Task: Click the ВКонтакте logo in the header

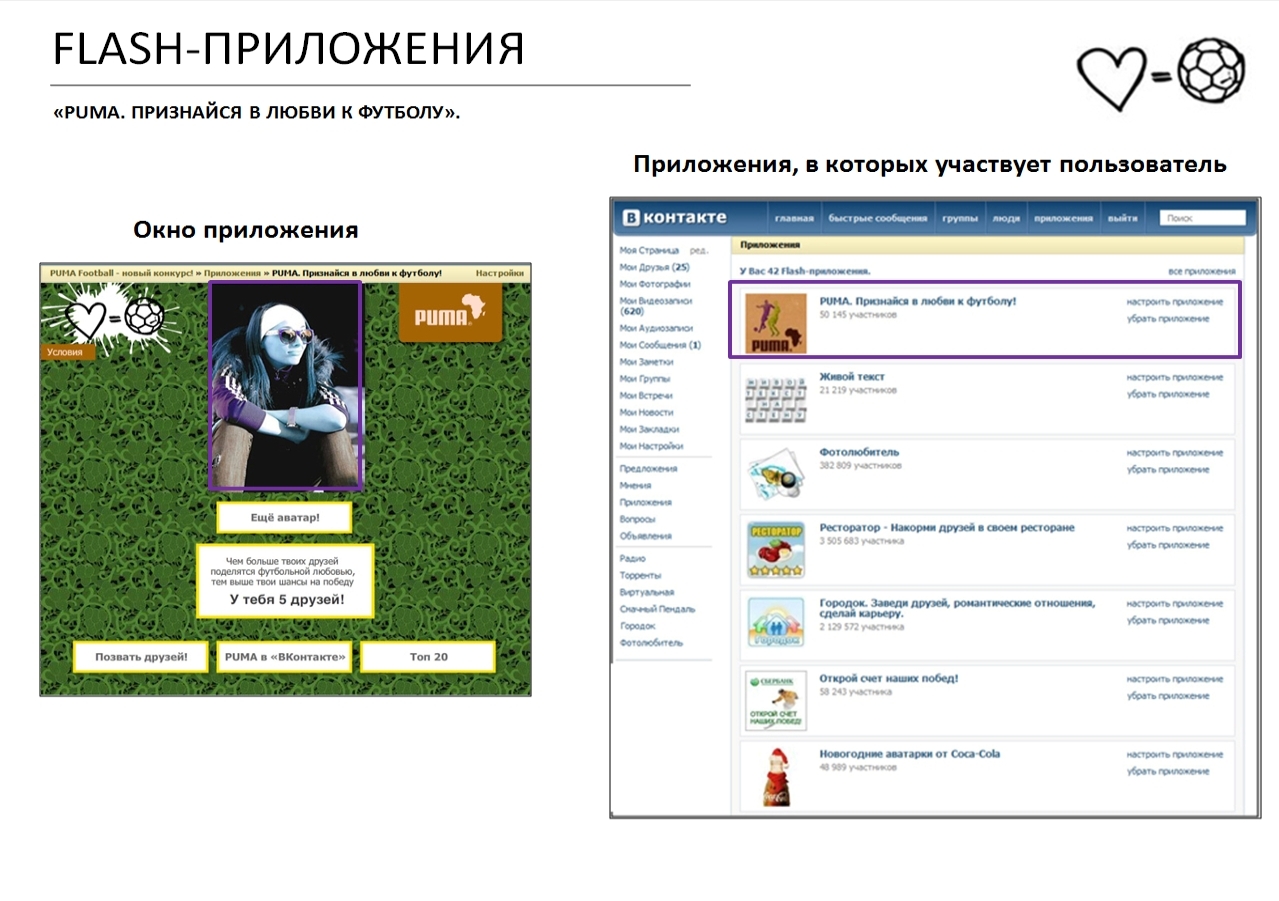Action: (x=673, y=217)
